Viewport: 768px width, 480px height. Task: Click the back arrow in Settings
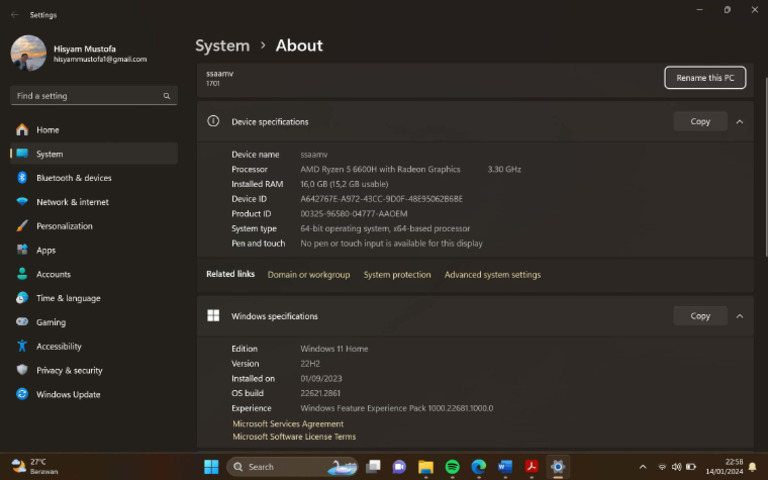14,15
